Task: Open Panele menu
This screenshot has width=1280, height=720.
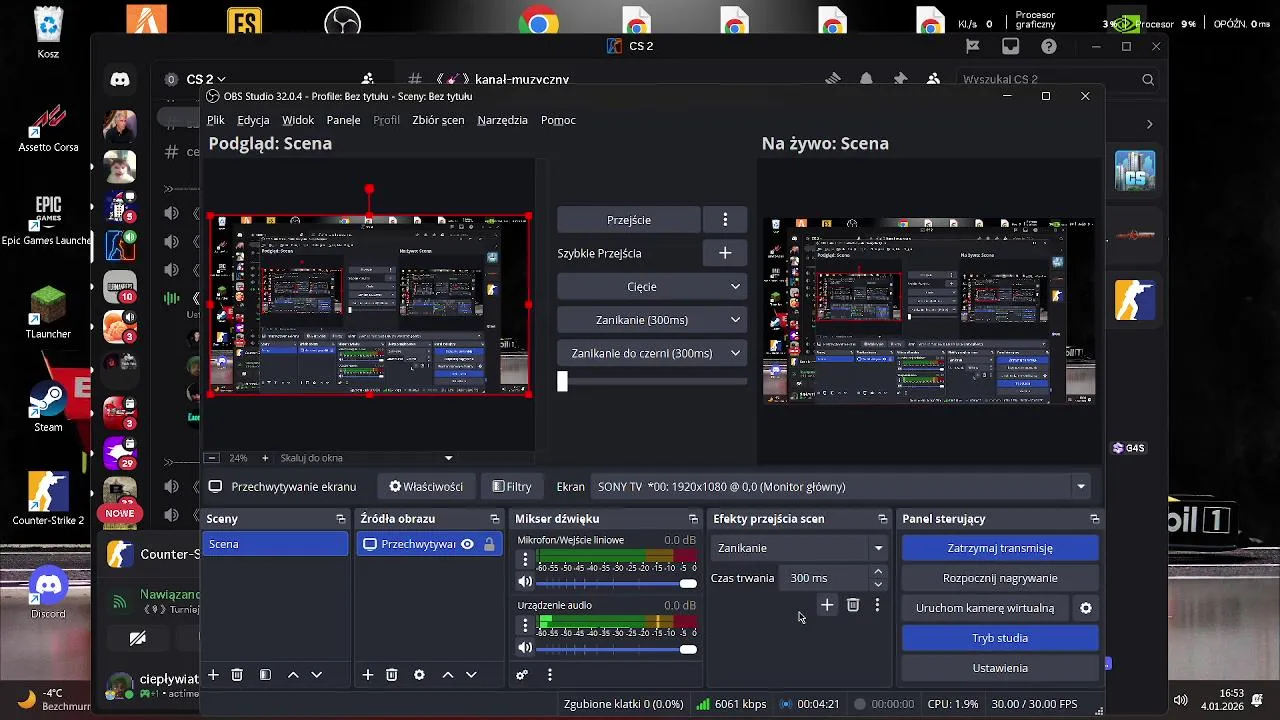Action: point(343,120)
